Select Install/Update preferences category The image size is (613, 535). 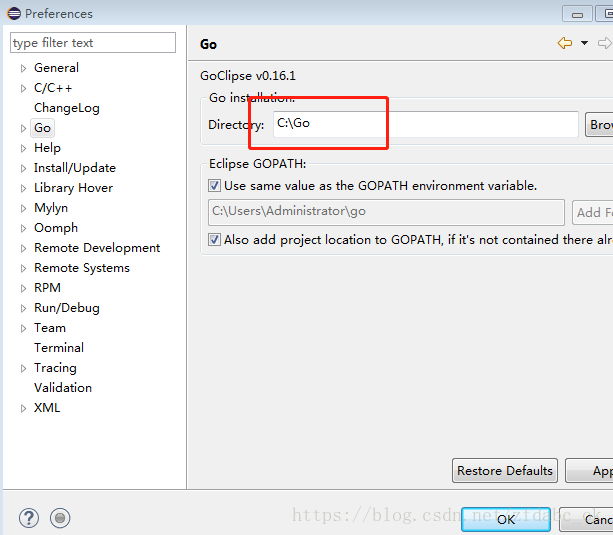pos(75,168)
